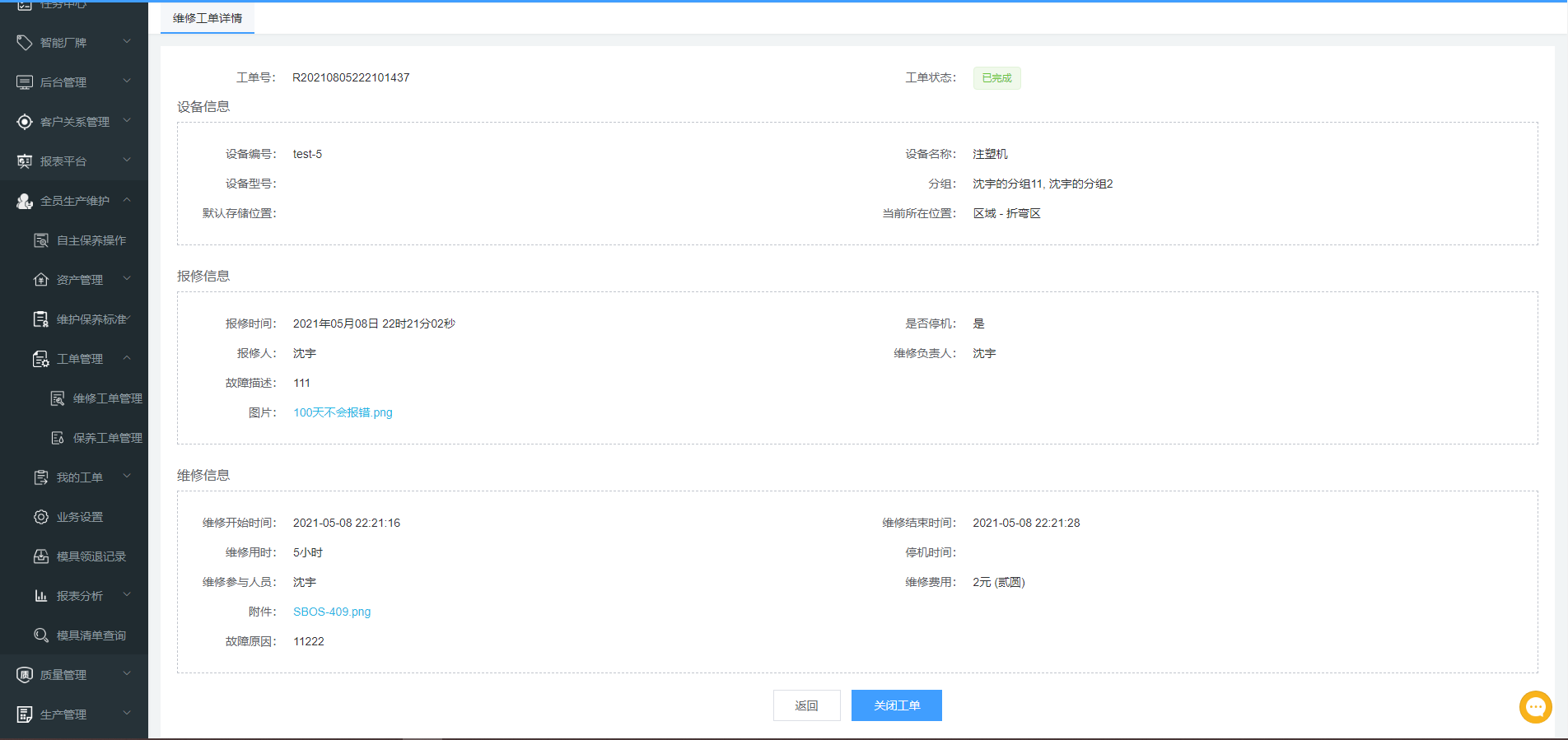Screen dimensions: 1568x740
Task: Click the 资产管理 house icon
Action: [x=41, y=280]
